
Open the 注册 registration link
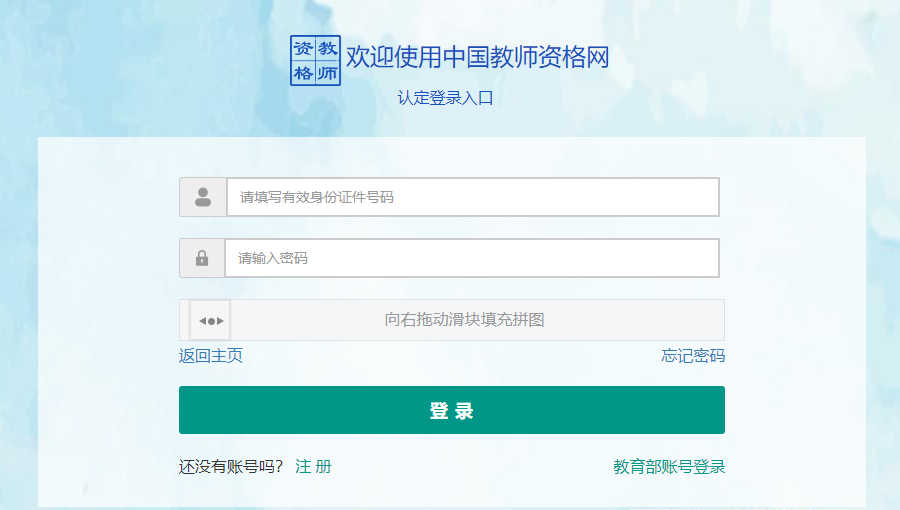tap(313, 466)
